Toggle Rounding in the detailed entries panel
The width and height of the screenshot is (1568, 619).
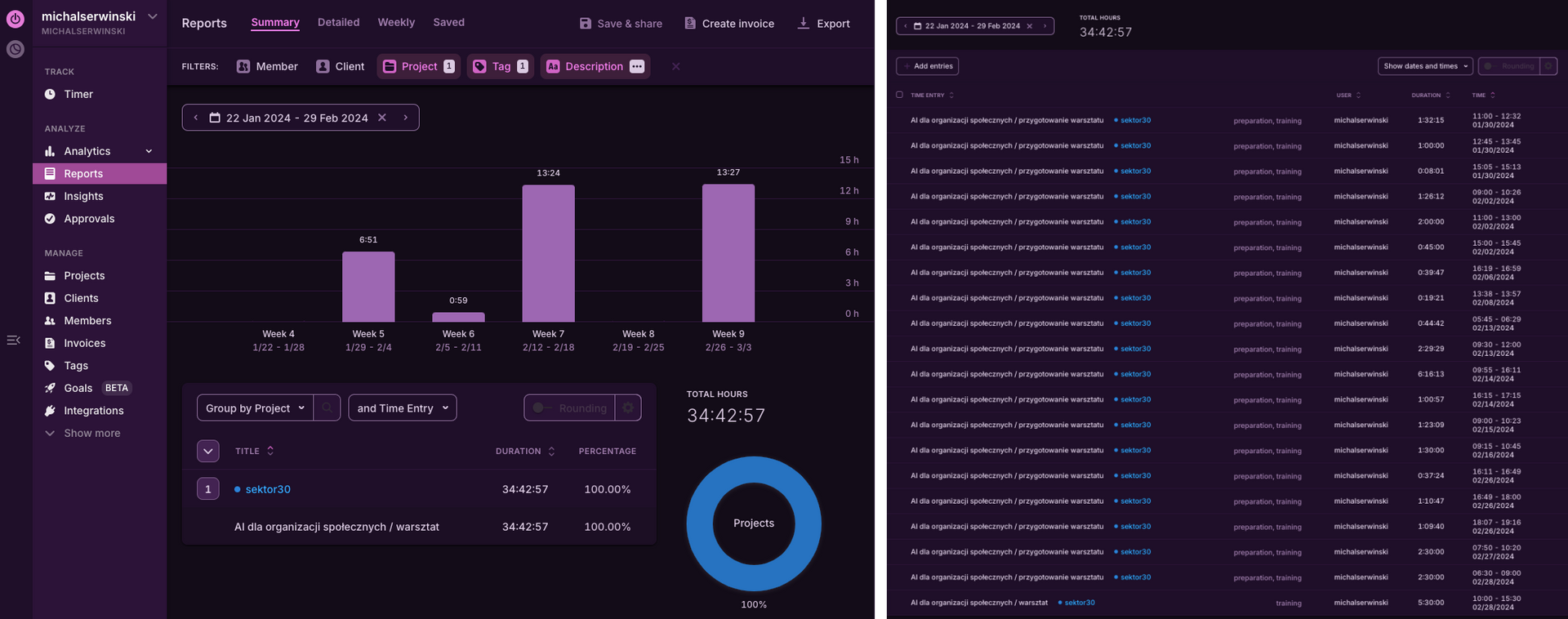[1489, 66]
